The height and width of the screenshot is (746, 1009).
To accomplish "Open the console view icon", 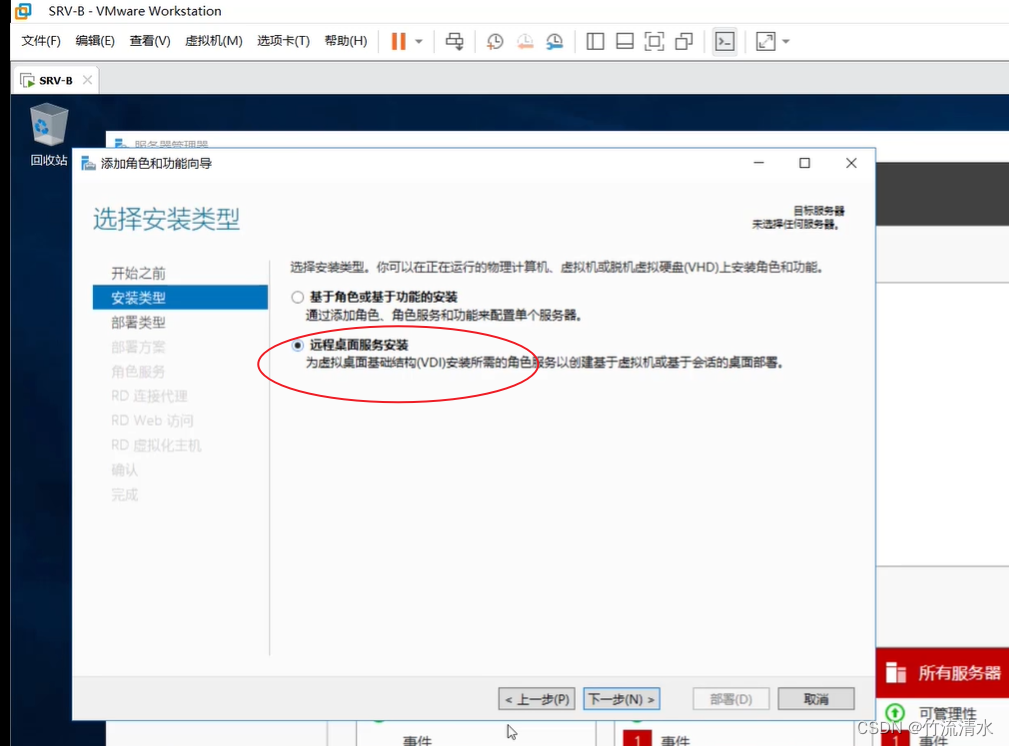I will (x=725, y=41).
